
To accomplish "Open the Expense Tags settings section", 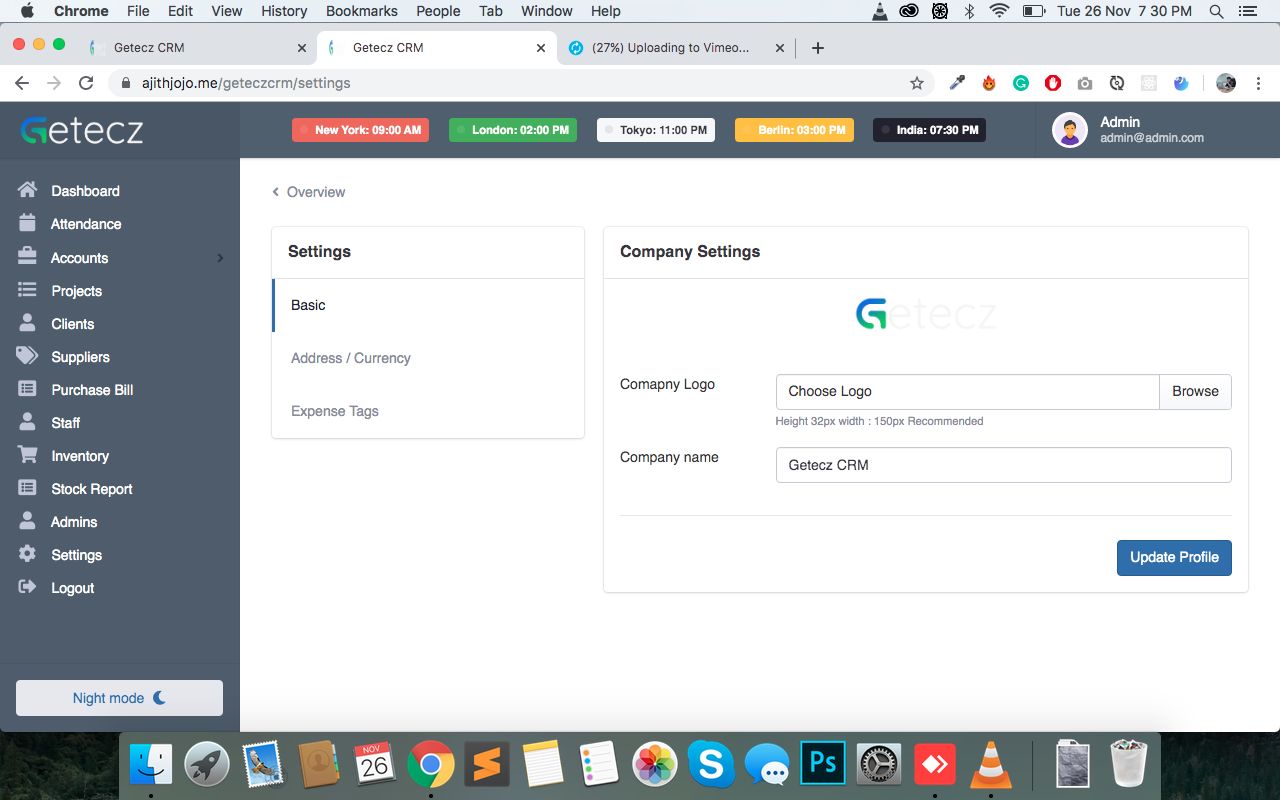I will point(428,411).
